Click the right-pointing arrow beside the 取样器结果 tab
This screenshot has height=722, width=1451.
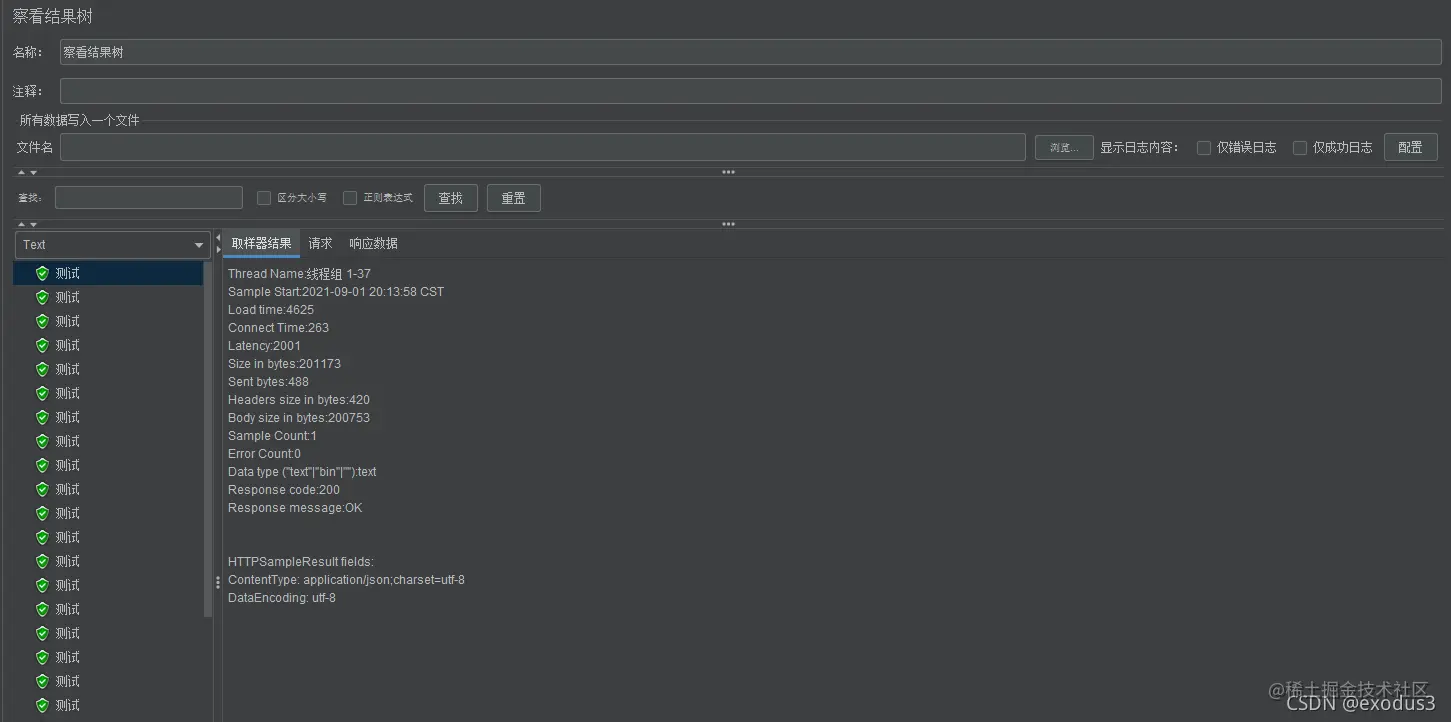218,250
